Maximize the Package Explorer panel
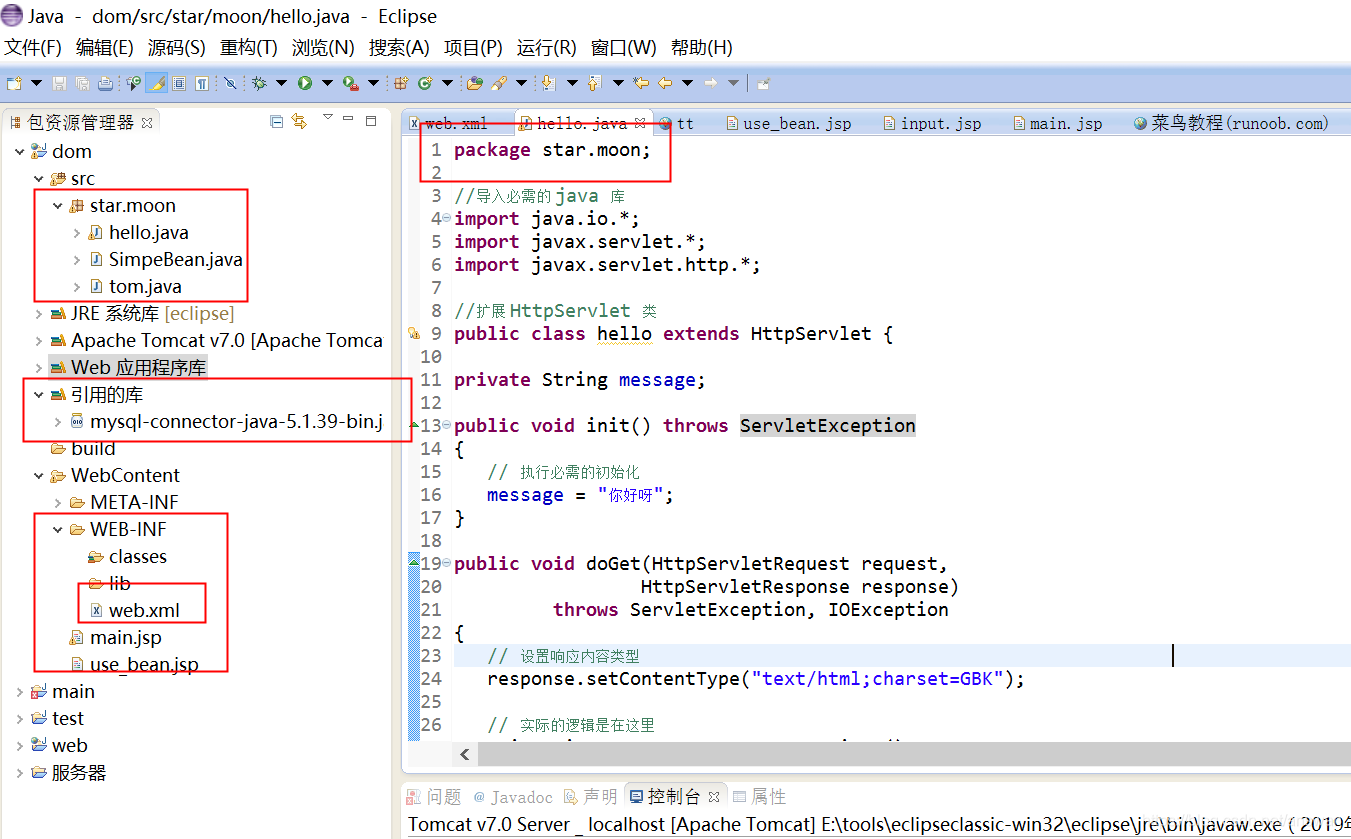 371,121
